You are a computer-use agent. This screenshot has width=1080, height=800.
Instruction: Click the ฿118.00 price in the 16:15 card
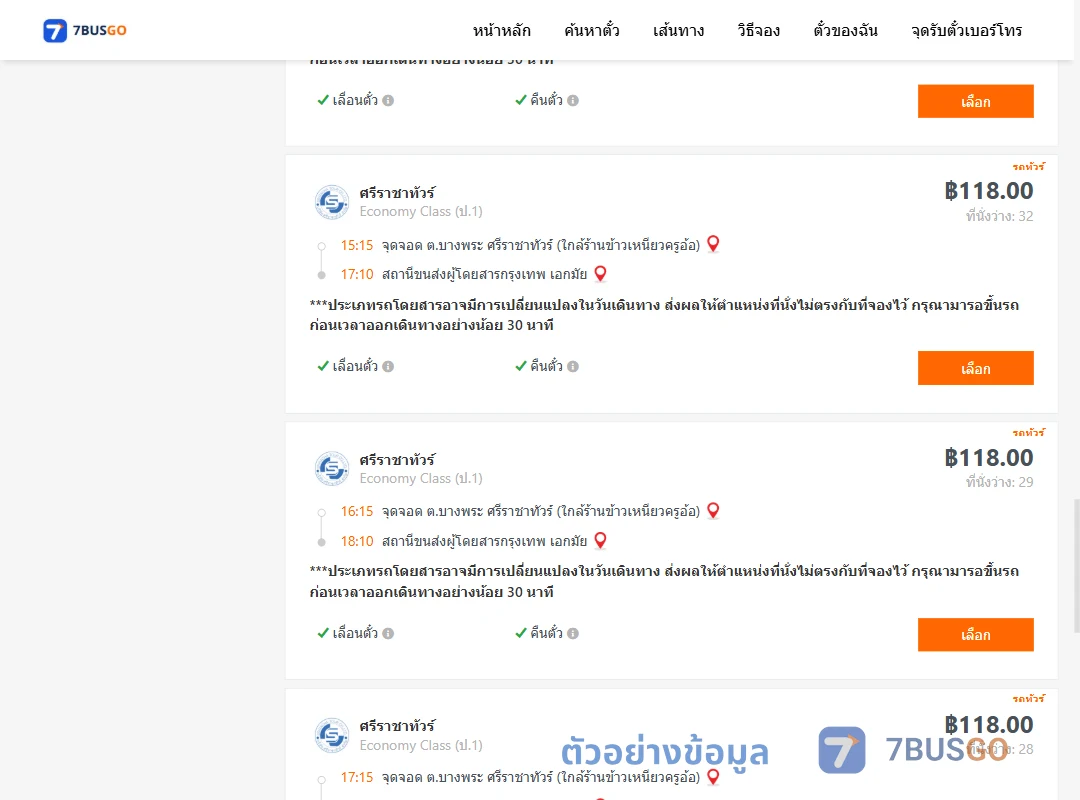(x=988, y=458)
